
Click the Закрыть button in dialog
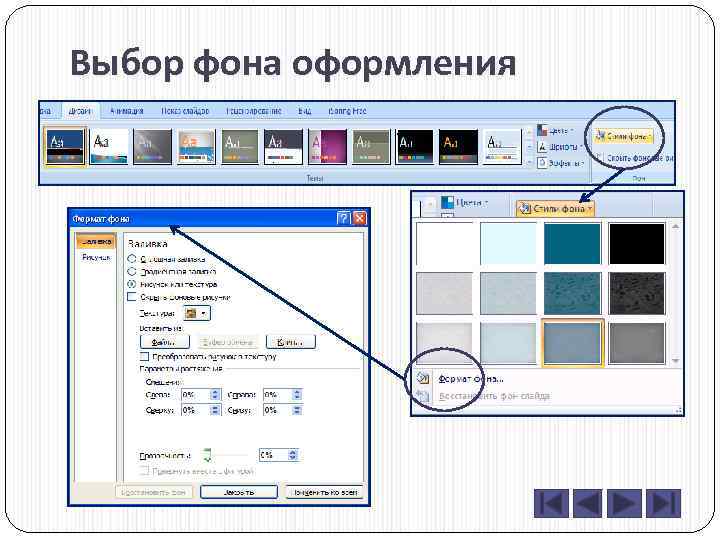(x=239, y=492)
